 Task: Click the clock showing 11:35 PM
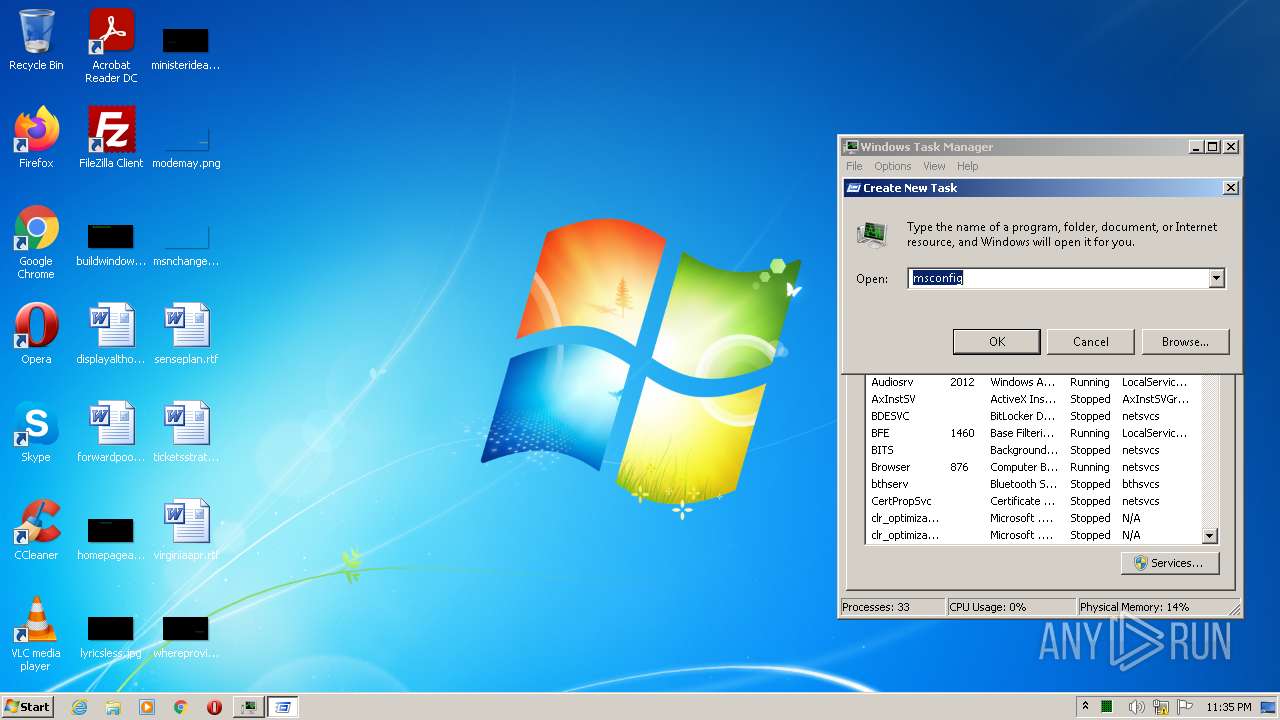pyautogui.click(x=1228, y=707)
